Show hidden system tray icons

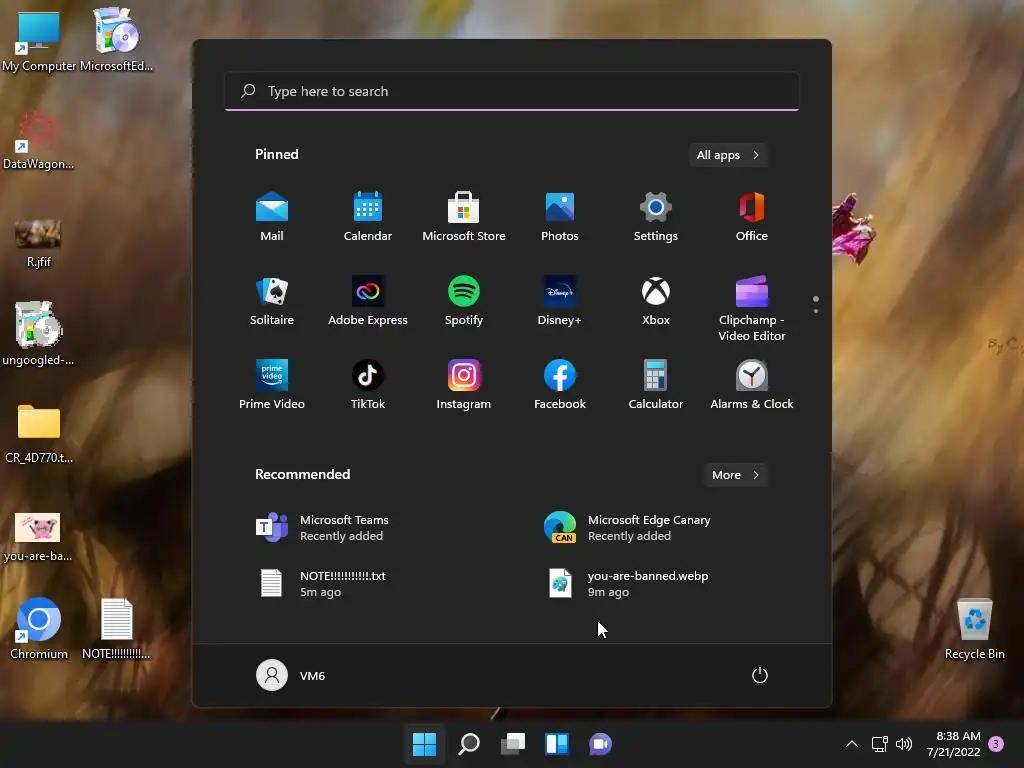(852, 744)
